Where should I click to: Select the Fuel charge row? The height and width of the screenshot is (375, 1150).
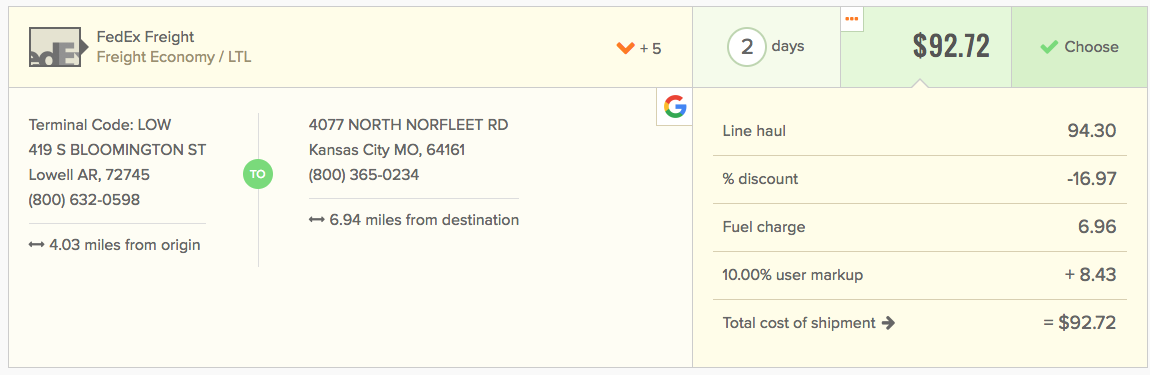click(920, 227)
